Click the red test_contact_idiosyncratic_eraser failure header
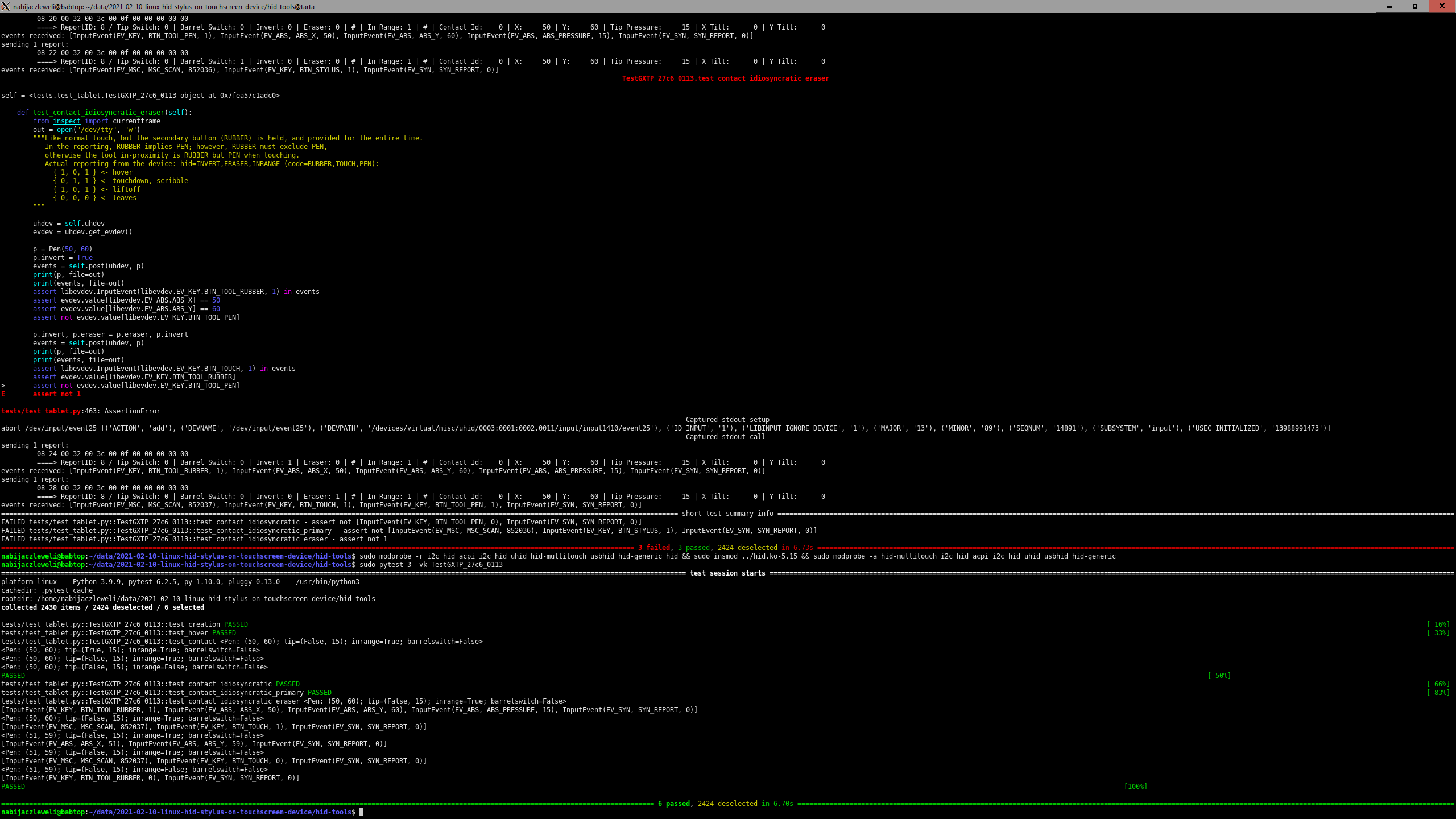 tap(725, 78)
